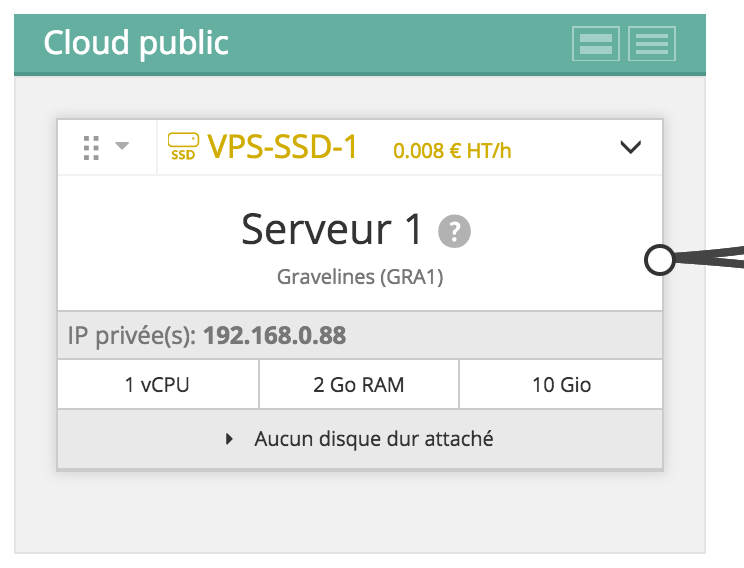This screenshot has width=744, height=568.
Task: Expand the chevron on the VPS-SSD-1 header
Action: click(x=630, y=148)
